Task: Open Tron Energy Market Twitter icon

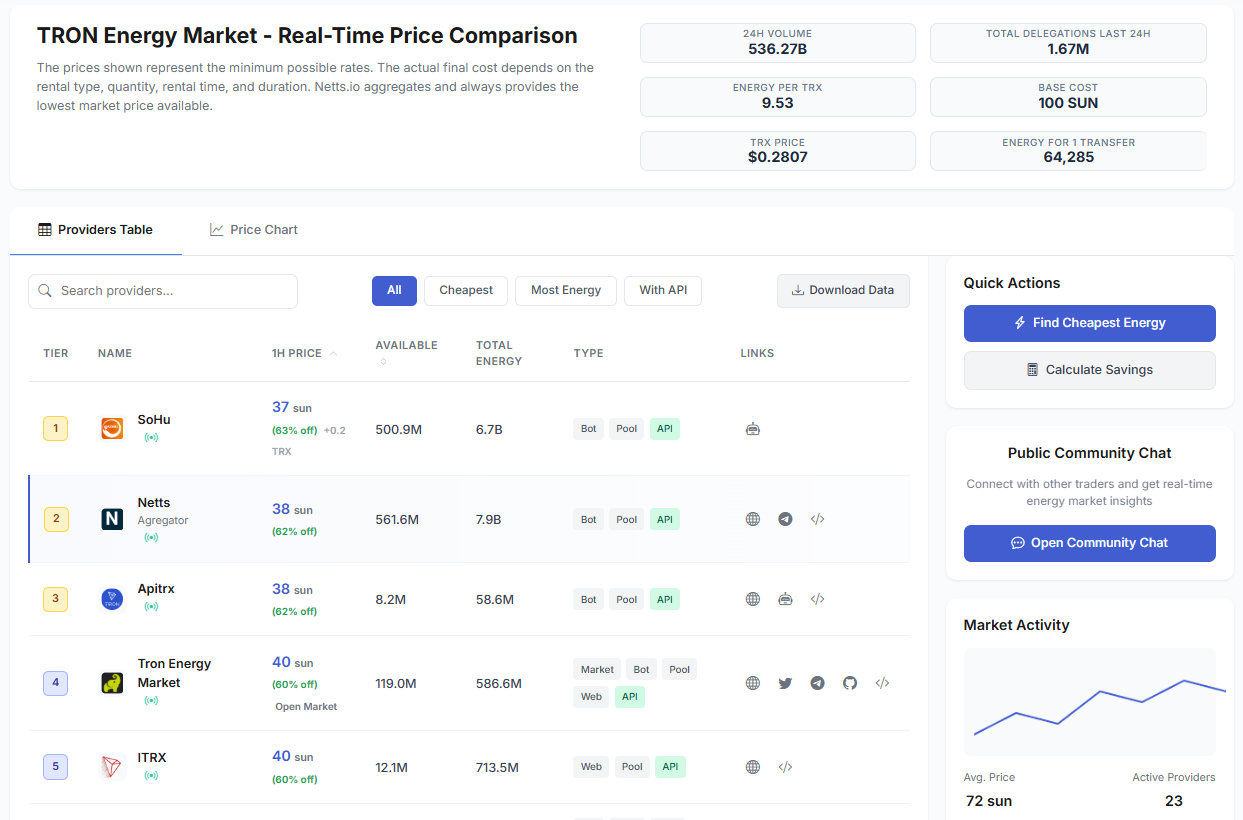Action: click(785, 683)
